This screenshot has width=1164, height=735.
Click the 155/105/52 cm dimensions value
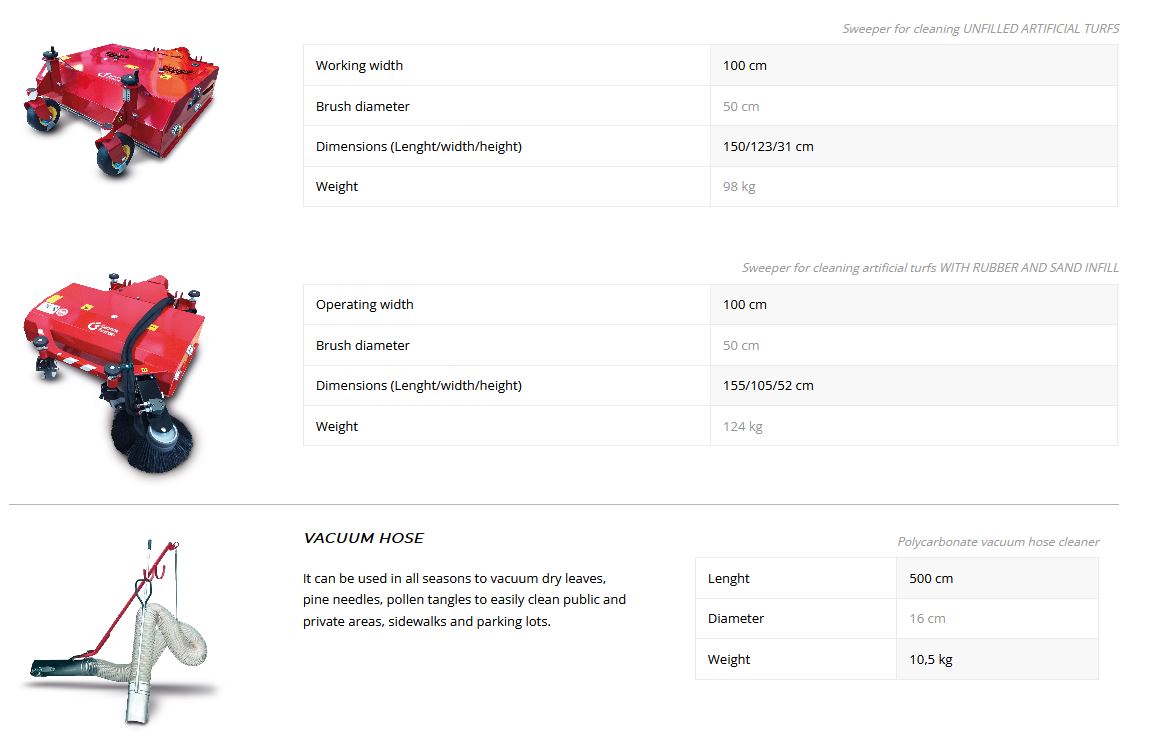767,386
